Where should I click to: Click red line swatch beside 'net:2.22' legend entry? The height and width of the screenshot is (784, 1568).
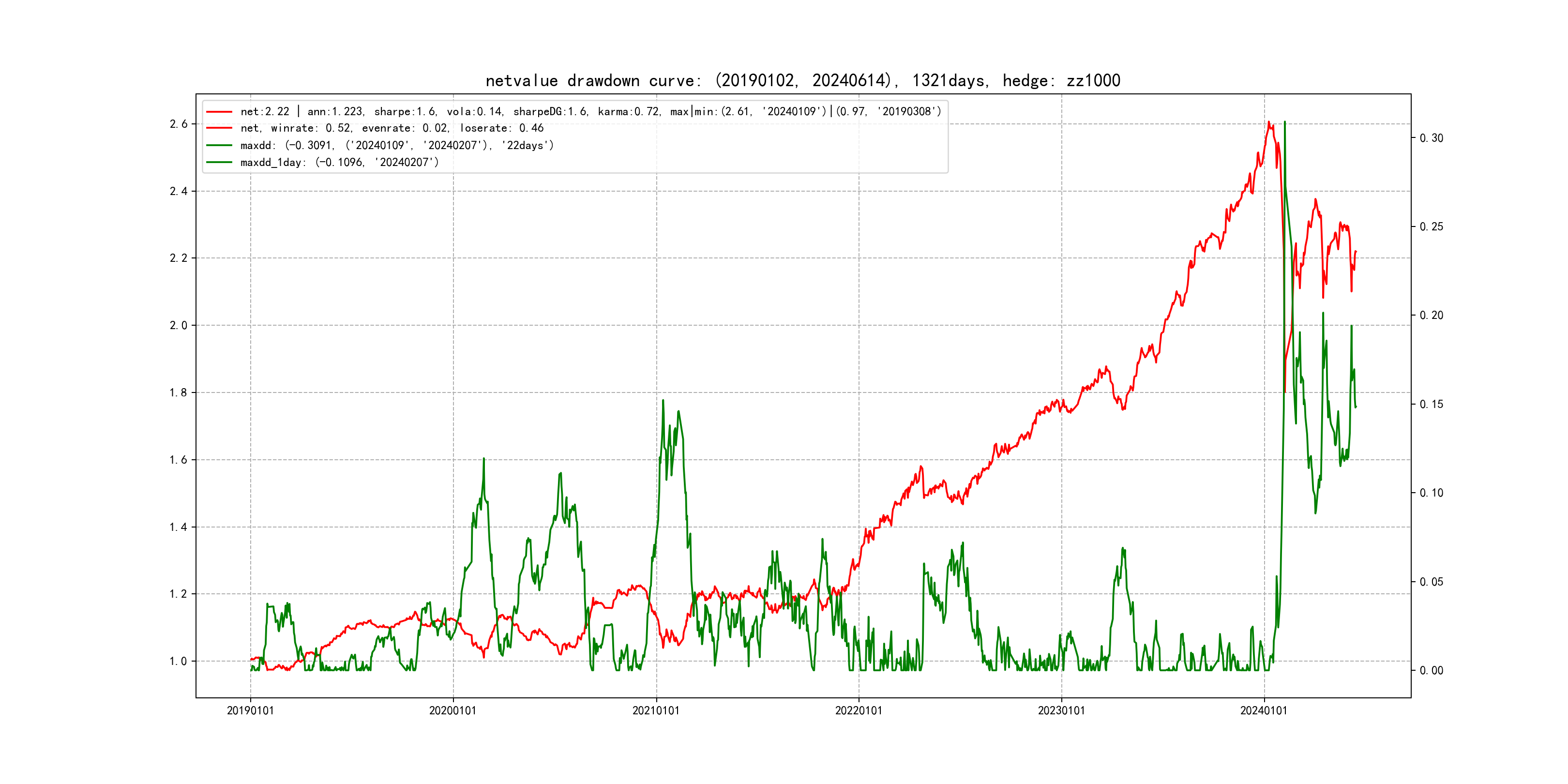point(219,111)
